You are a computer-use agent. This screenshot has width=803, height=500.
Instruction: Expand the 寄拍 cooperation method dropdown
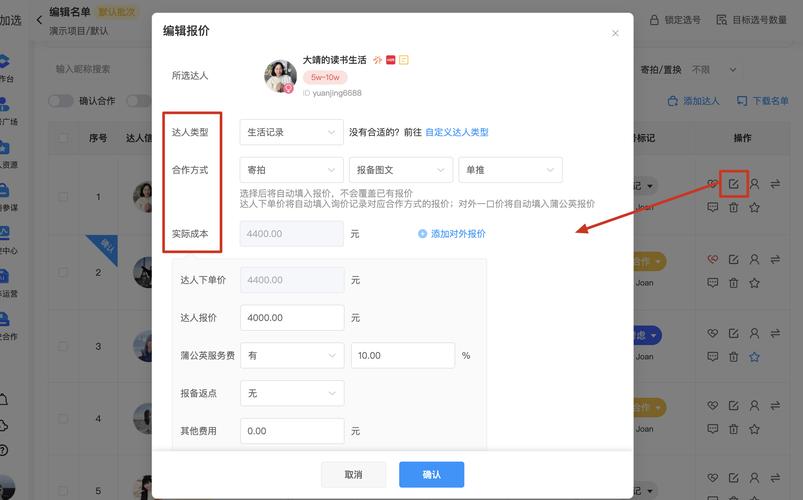[291, 170]
